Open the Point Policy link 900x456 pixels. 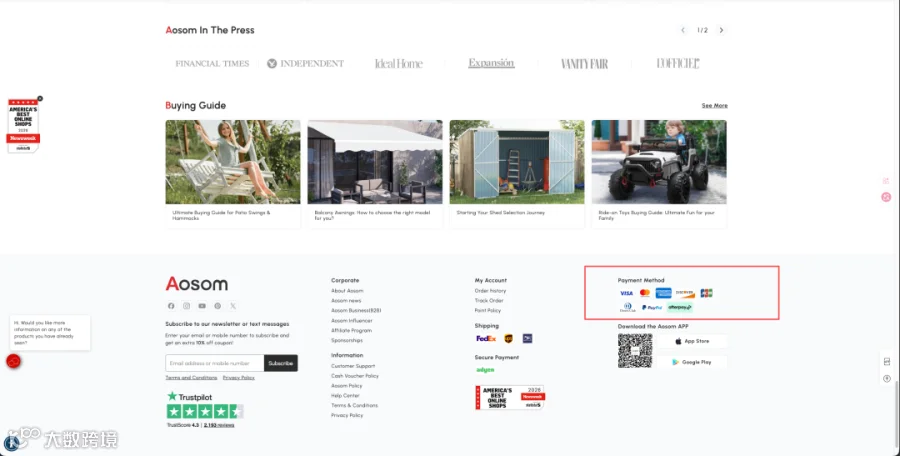point(488,311)
